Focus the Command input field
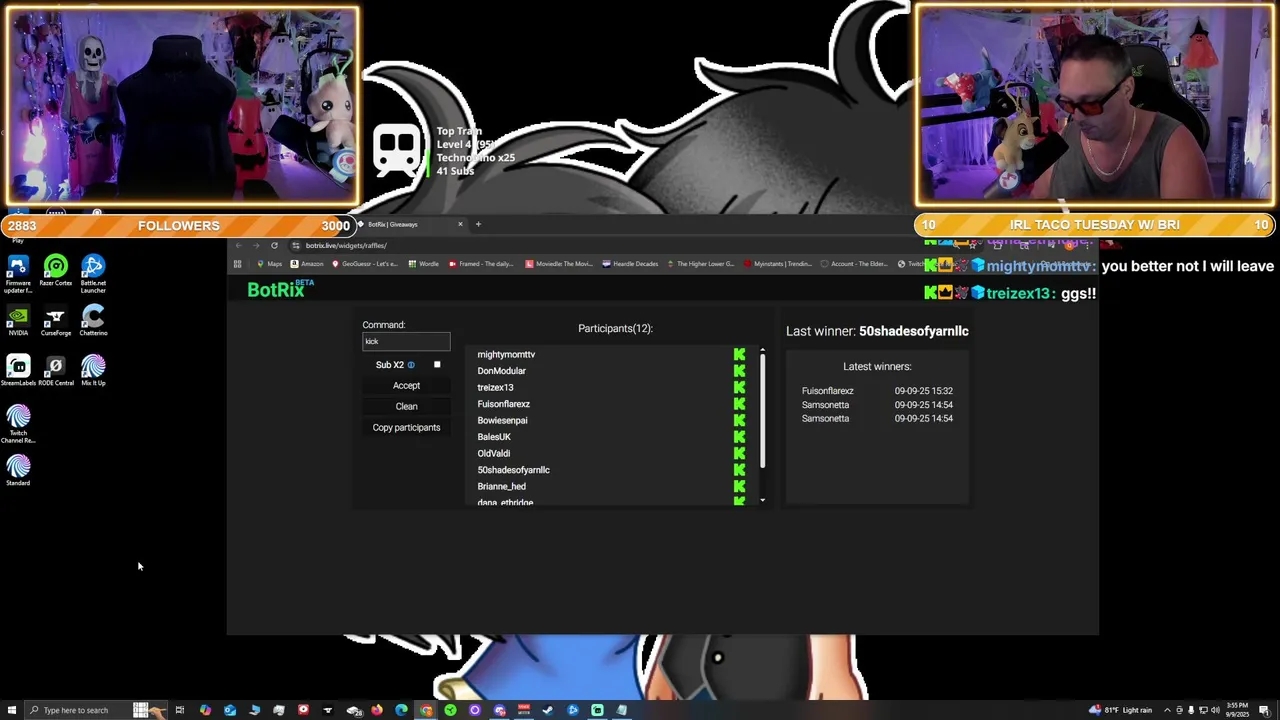1280x720 pixels. tap(406, 342)
